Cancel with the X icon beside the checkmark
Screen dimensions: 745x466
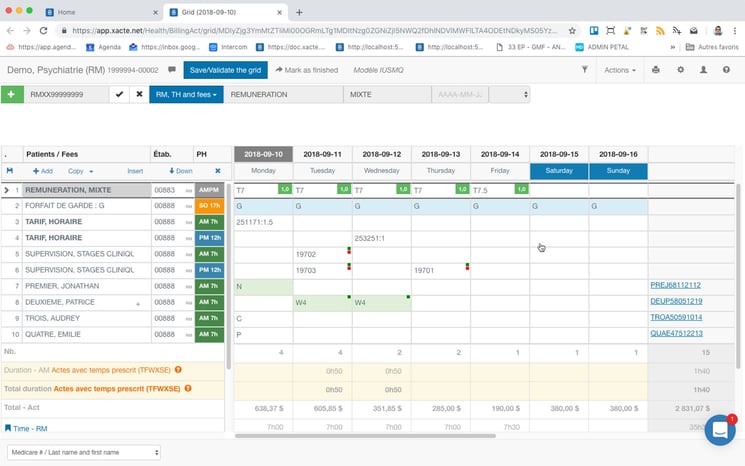pyautogui.click(x=139, y=95)
